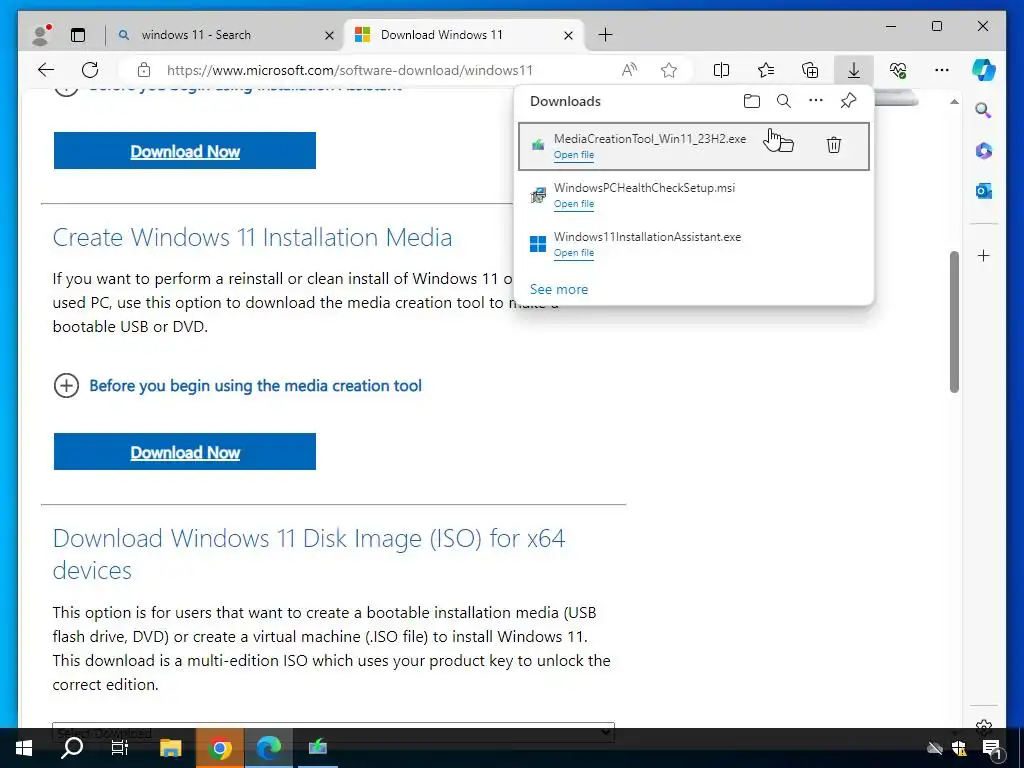Open Edge Settings and more menu

(x=942, y=70)
